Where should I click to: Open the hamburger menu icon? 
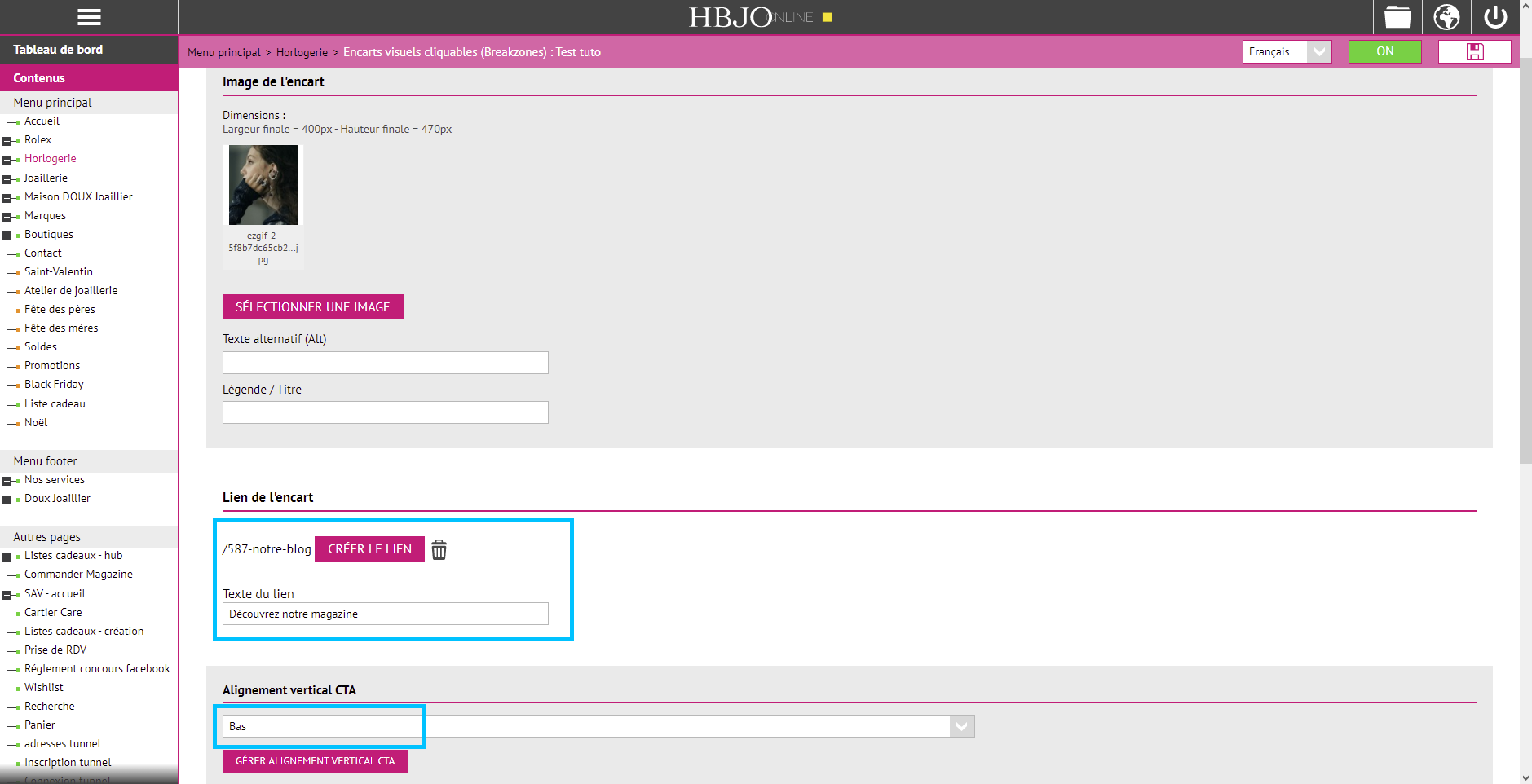pyautogui.click(x=88, y=17)
